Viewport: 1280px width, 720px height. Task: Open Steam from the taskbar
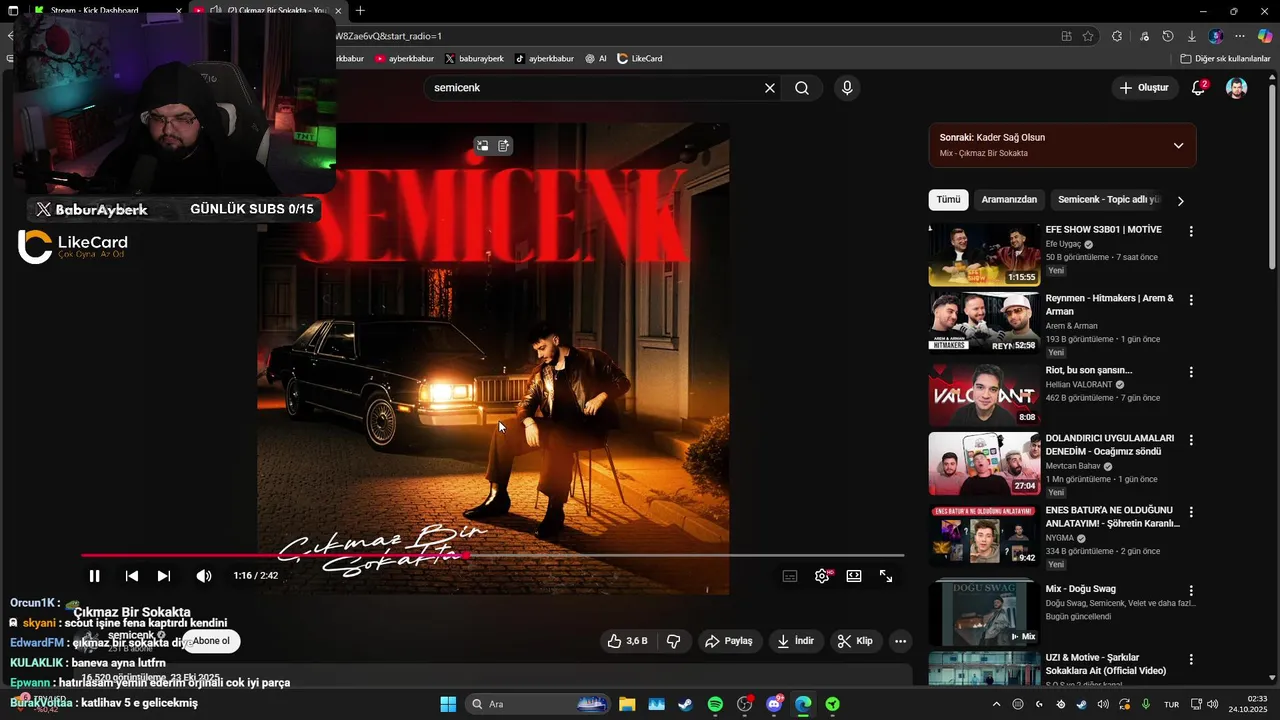(685, 704)
